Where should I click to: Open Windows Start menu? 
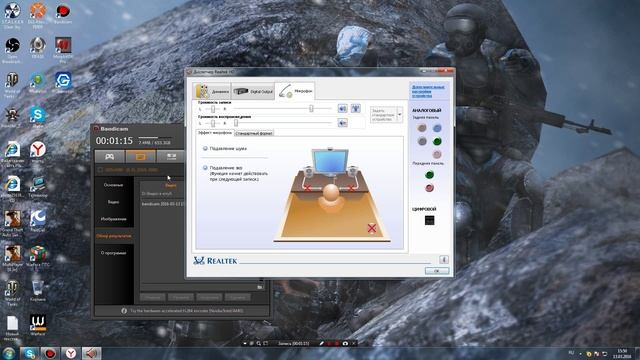(x=9, y=353)
